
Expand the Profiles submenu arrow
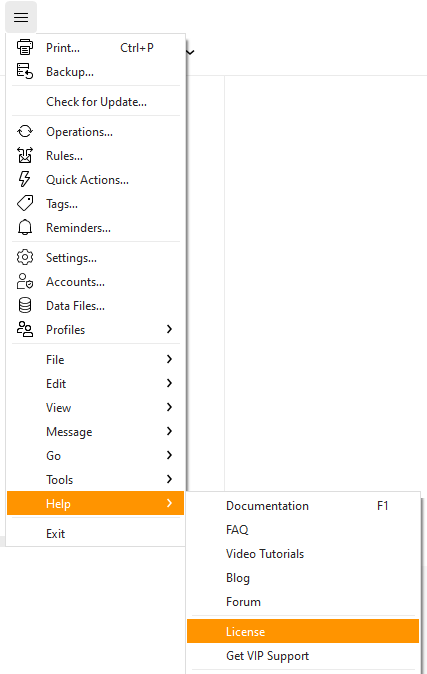tap(169, 329)
